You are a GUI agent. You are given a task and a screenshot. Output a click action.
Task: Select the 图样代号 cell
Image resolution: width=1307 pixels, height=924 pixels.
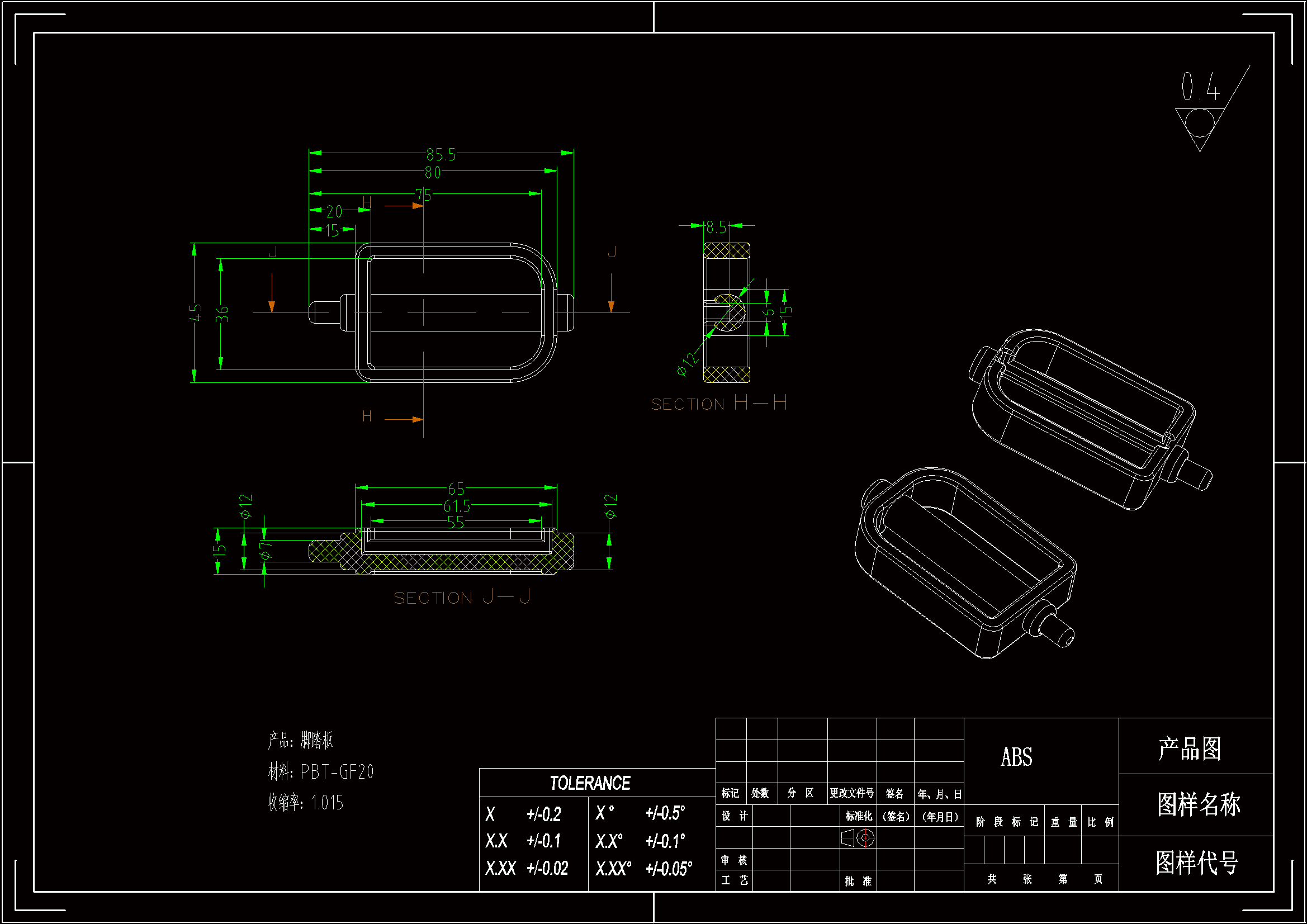pyautogui.click(x=1196, y=863)
